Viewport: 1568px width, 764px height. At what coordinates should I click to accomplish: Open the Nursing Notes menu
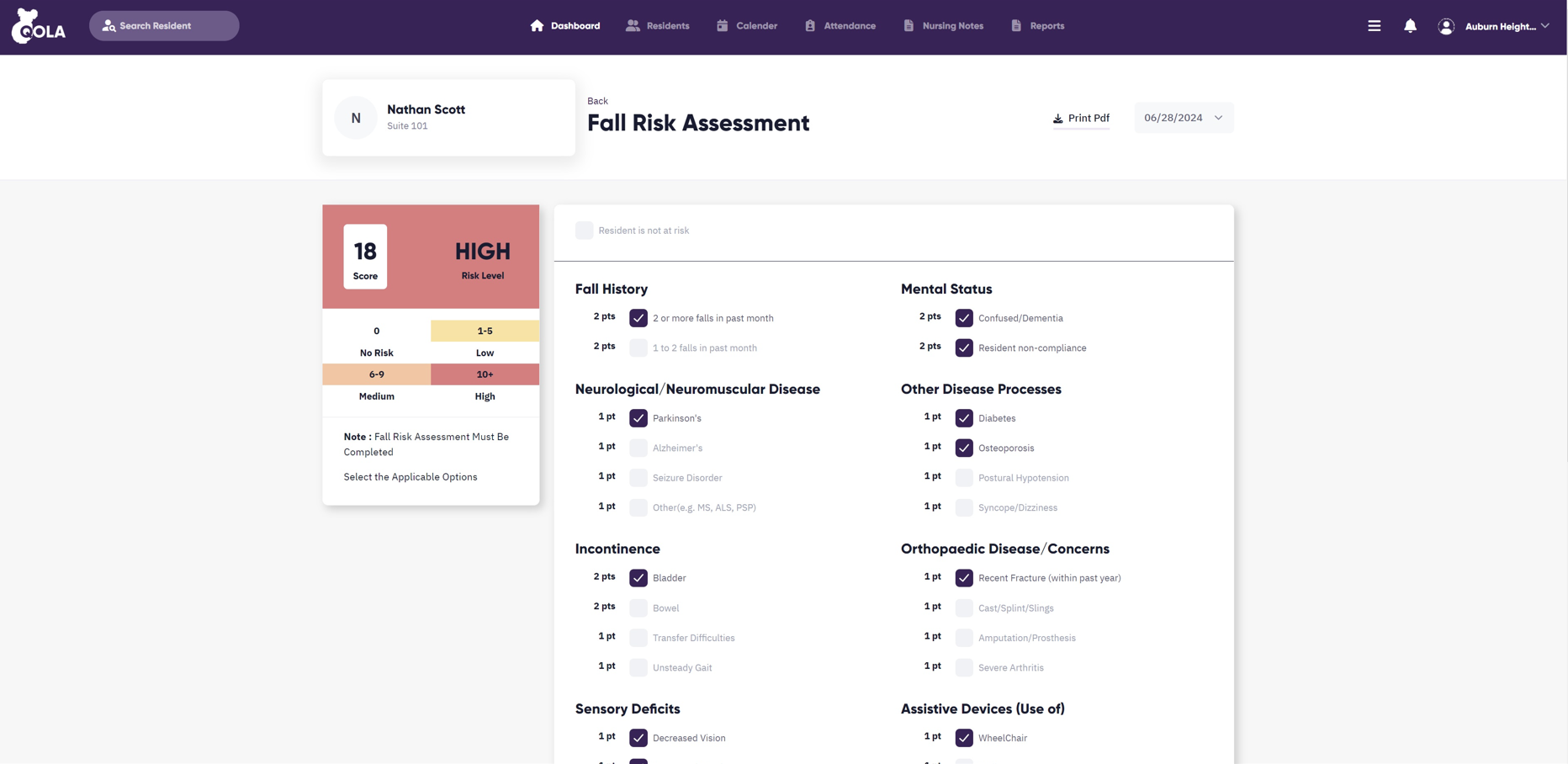(943, 26)
